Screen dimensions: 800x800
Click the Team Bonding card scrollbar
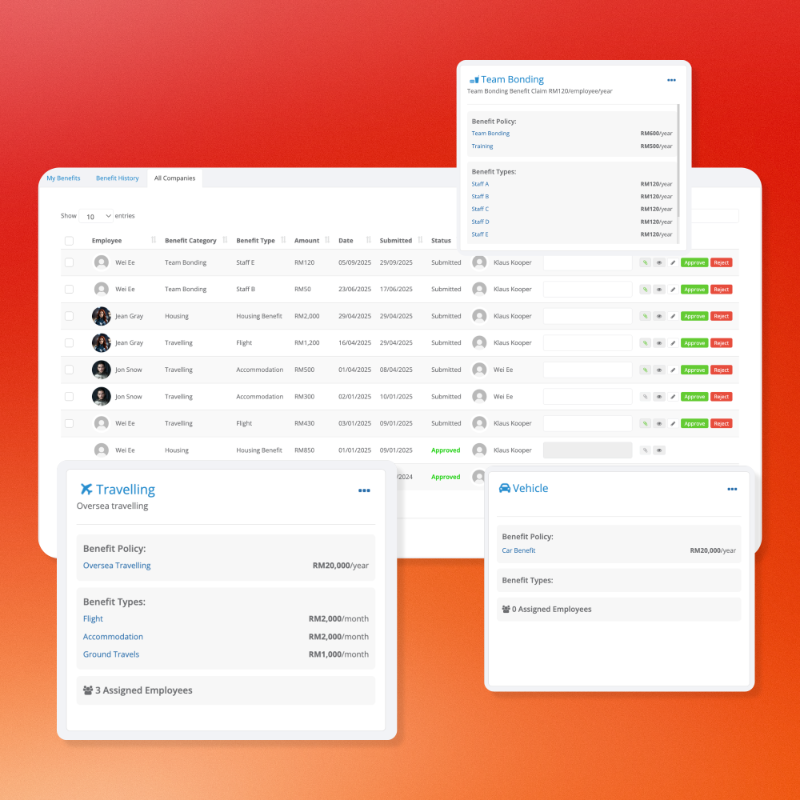(678, 160)
